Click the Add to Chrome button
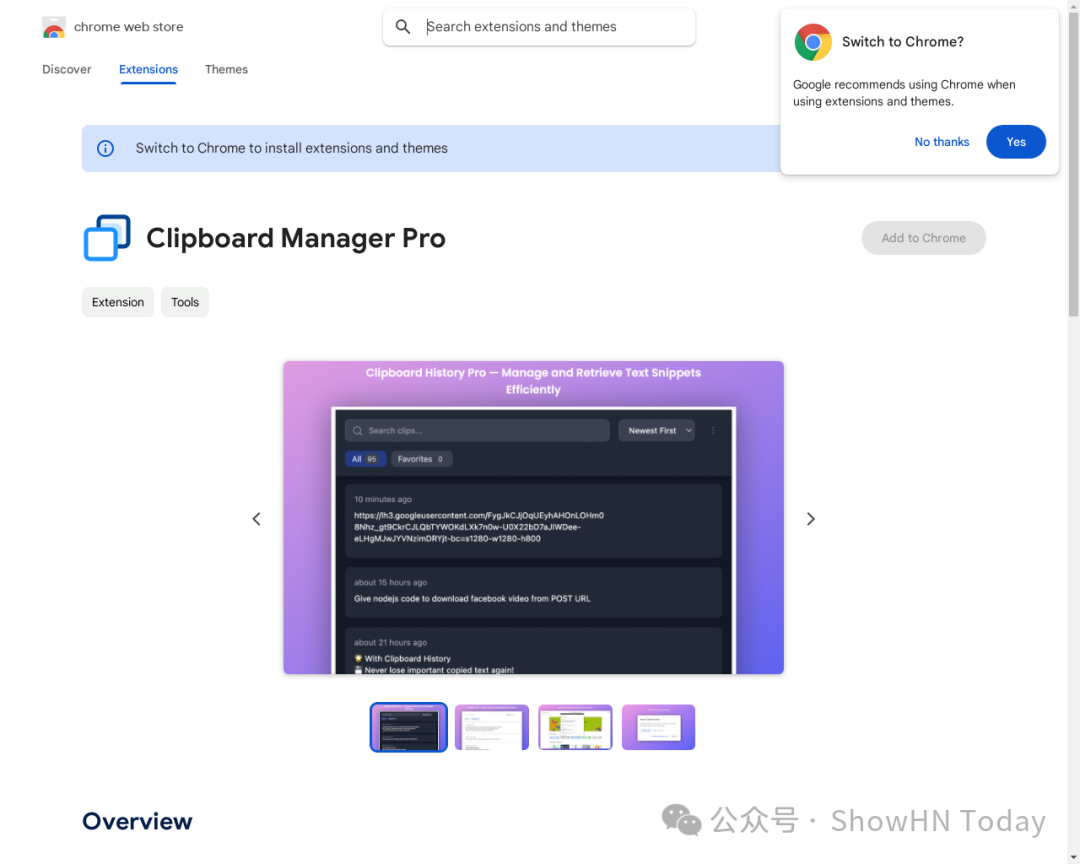1080x864 pixels. pos(923,238)
